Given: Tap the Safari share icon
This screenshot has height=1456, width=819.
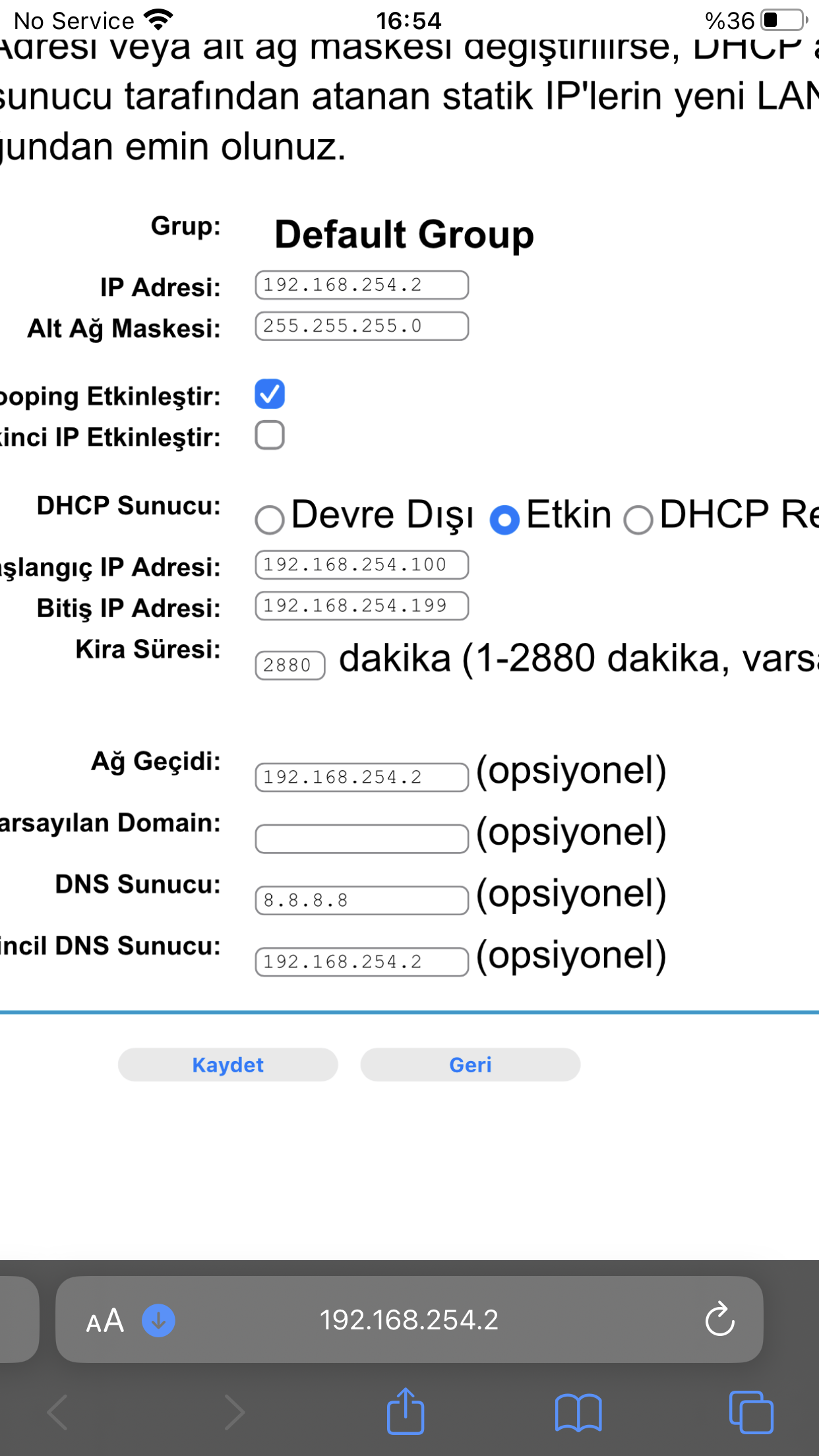Looking at the screenshot, I should pos(405,1412).
